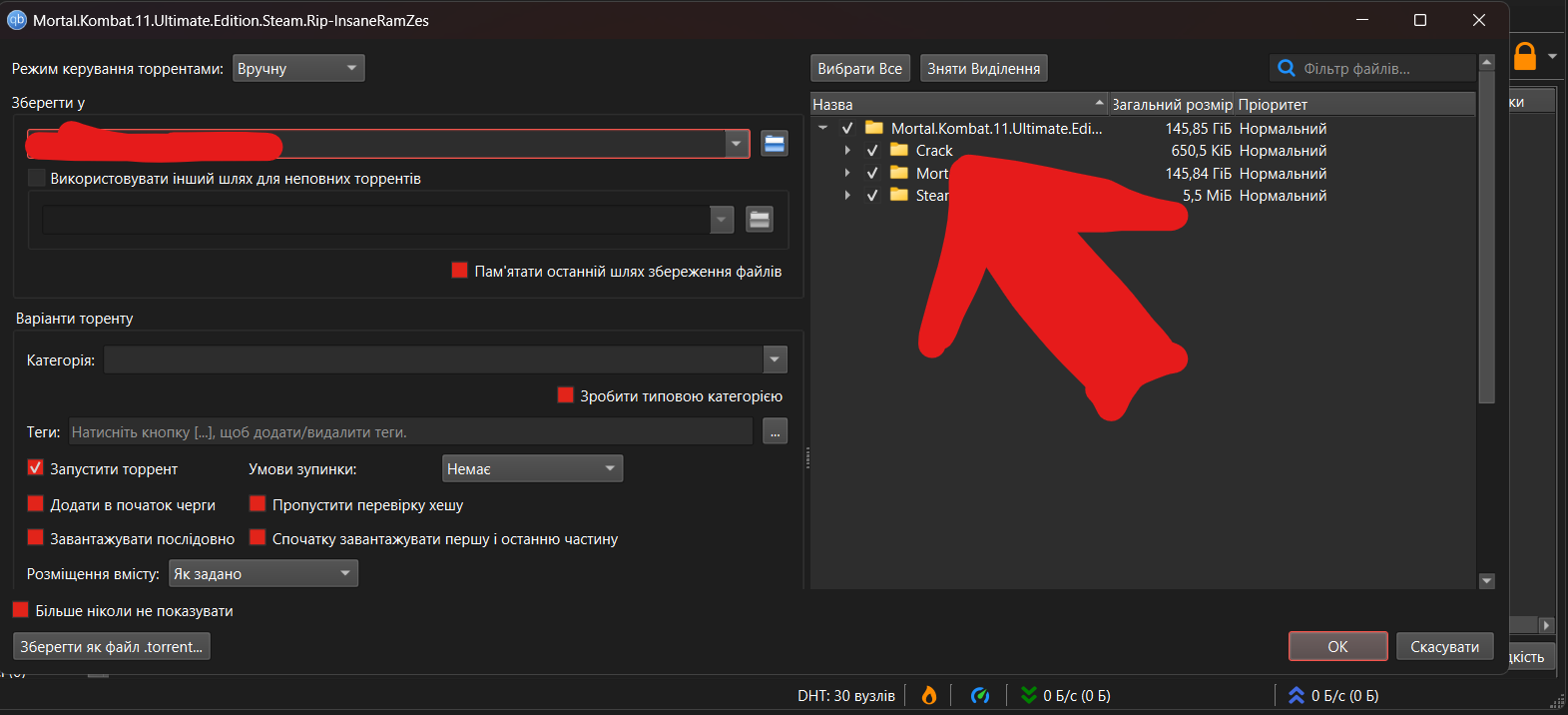Click the browse folder icon for save path
Screen dimensions: 1568x715
pyautogui.click(x=775, y=143)
